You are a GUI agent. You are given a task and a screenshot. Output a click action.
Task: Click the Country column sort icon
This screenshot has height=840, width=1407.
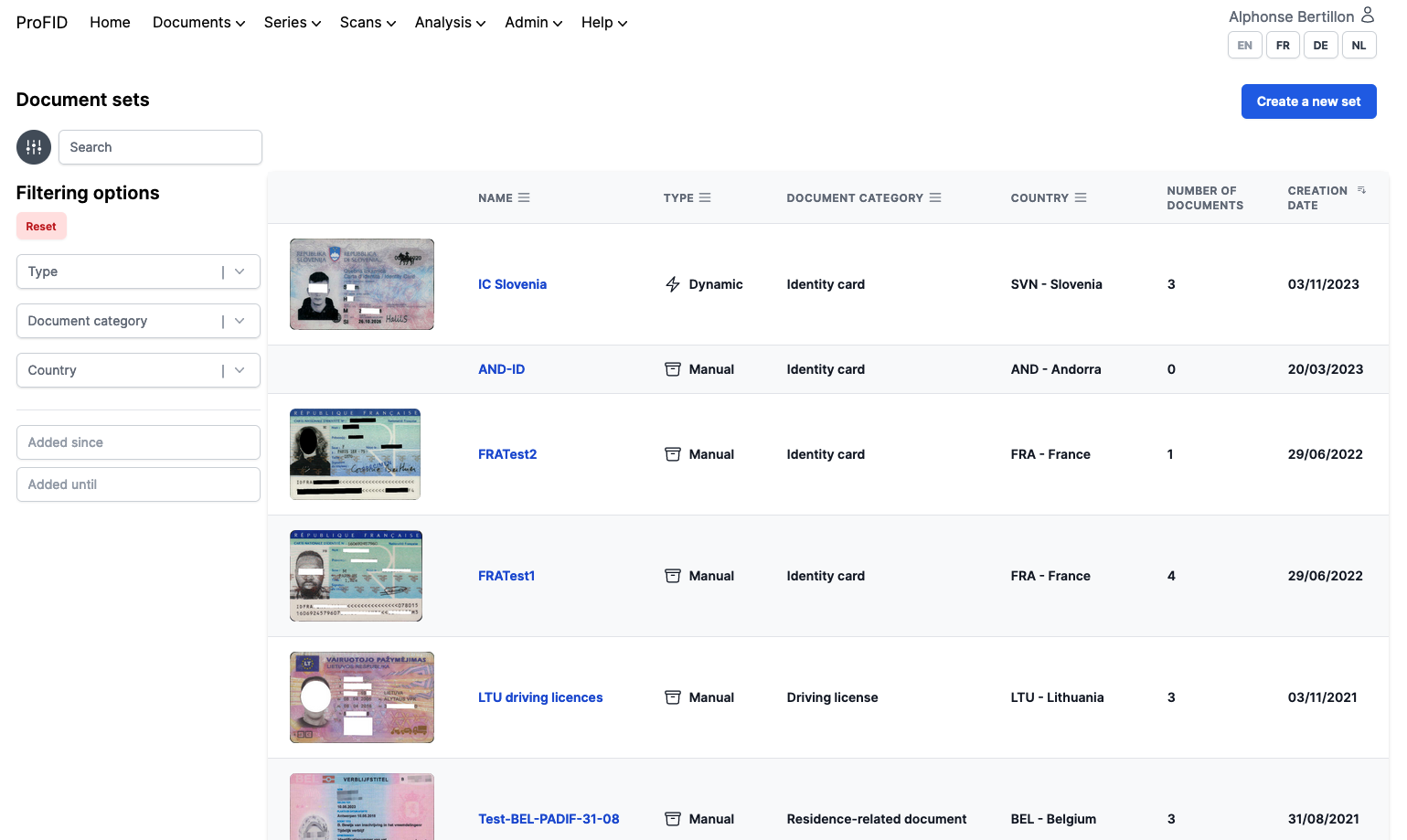tap(1081, 197)
